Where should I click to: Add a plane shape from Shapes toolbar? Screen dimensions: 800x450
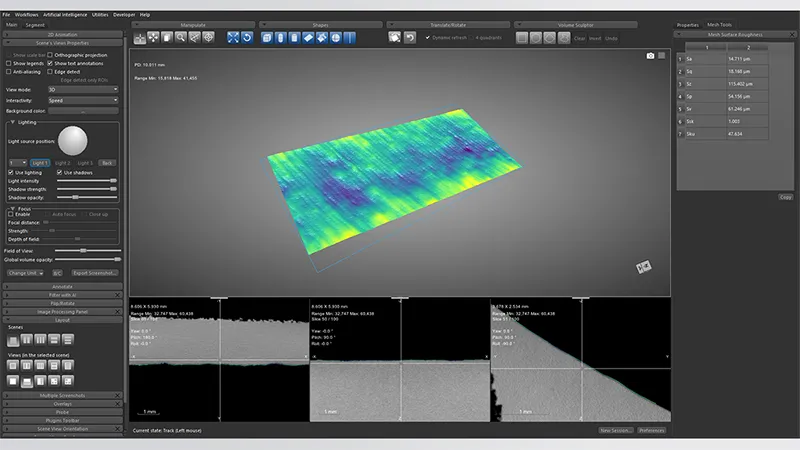coord(308,38)
